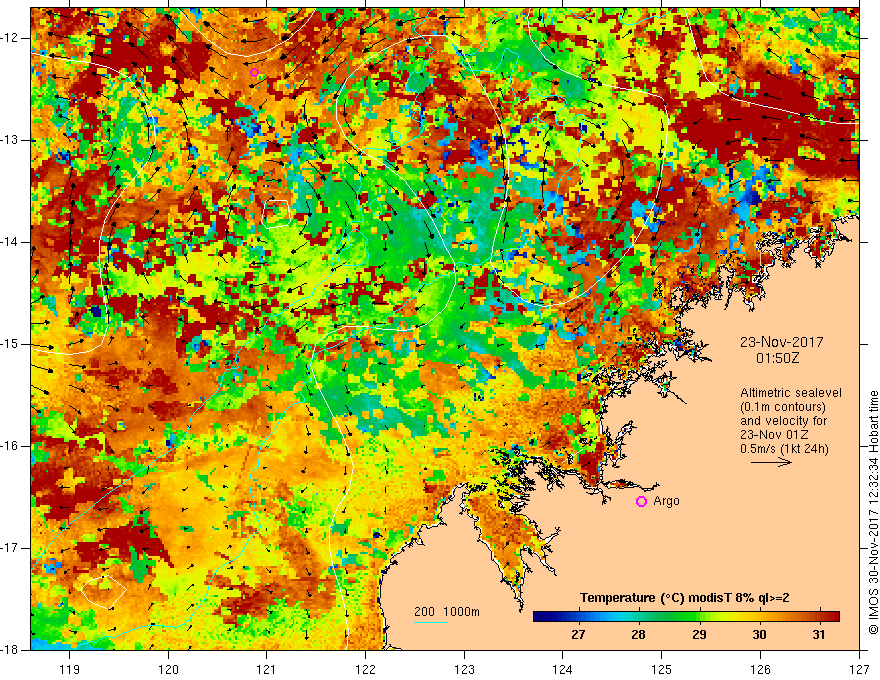Click the Argo float marker near 121E 12S

pos(254,72)
